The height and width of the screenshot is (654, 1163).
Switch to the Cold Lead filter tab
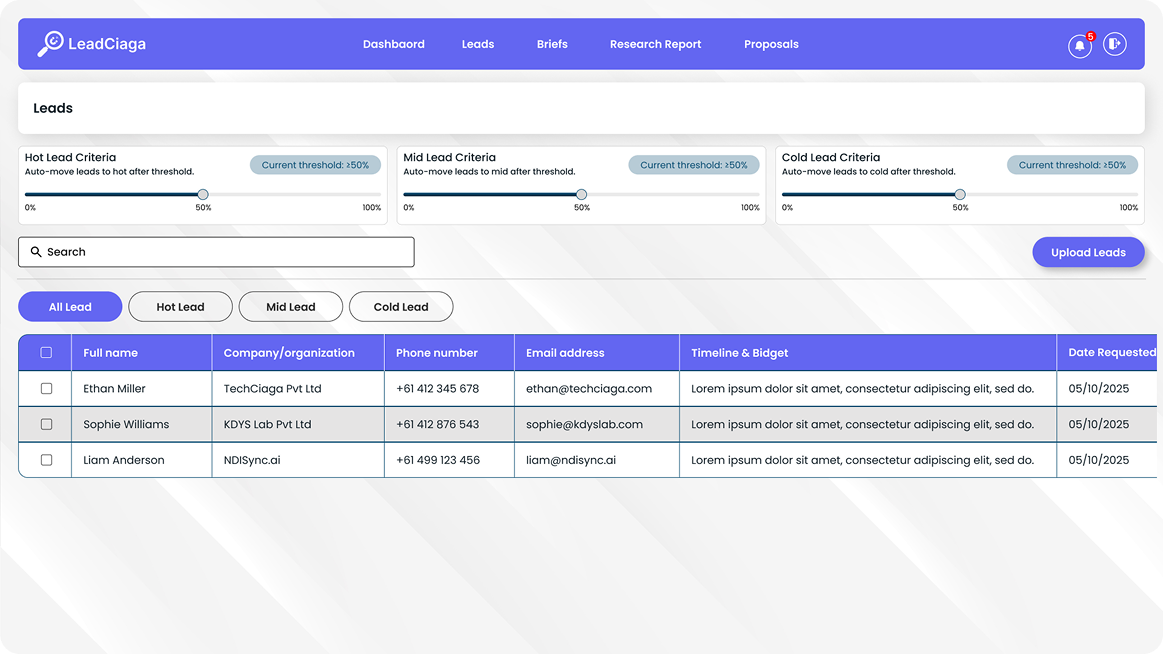401,306
